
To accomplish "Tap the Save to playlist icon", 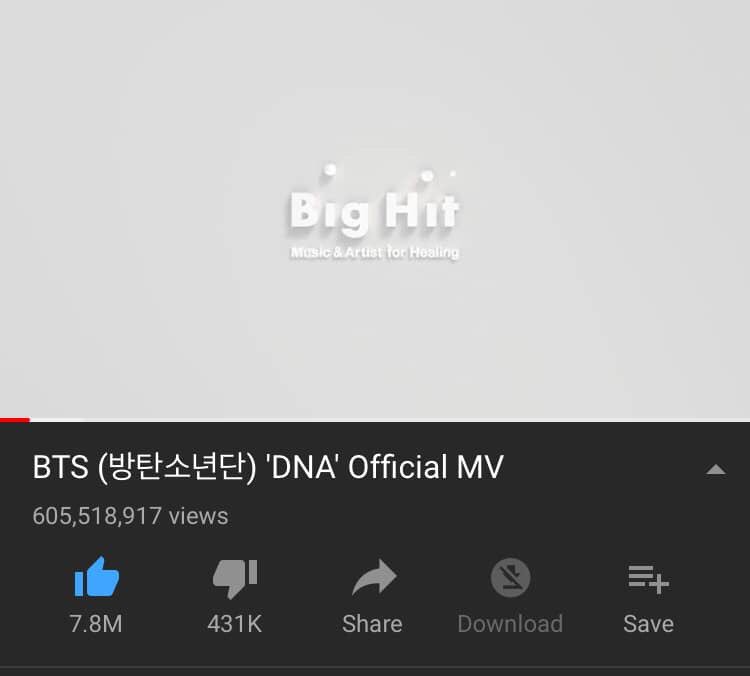I will (648, 579).
